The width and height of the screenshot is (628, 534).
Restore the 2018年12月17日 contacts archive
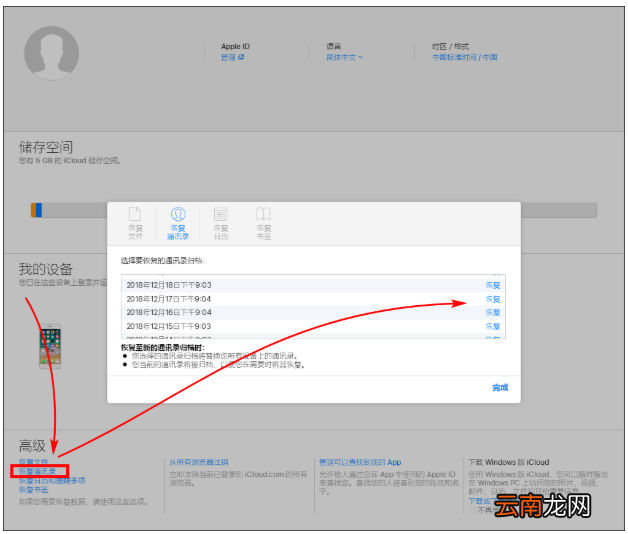[x=493, y=299]
